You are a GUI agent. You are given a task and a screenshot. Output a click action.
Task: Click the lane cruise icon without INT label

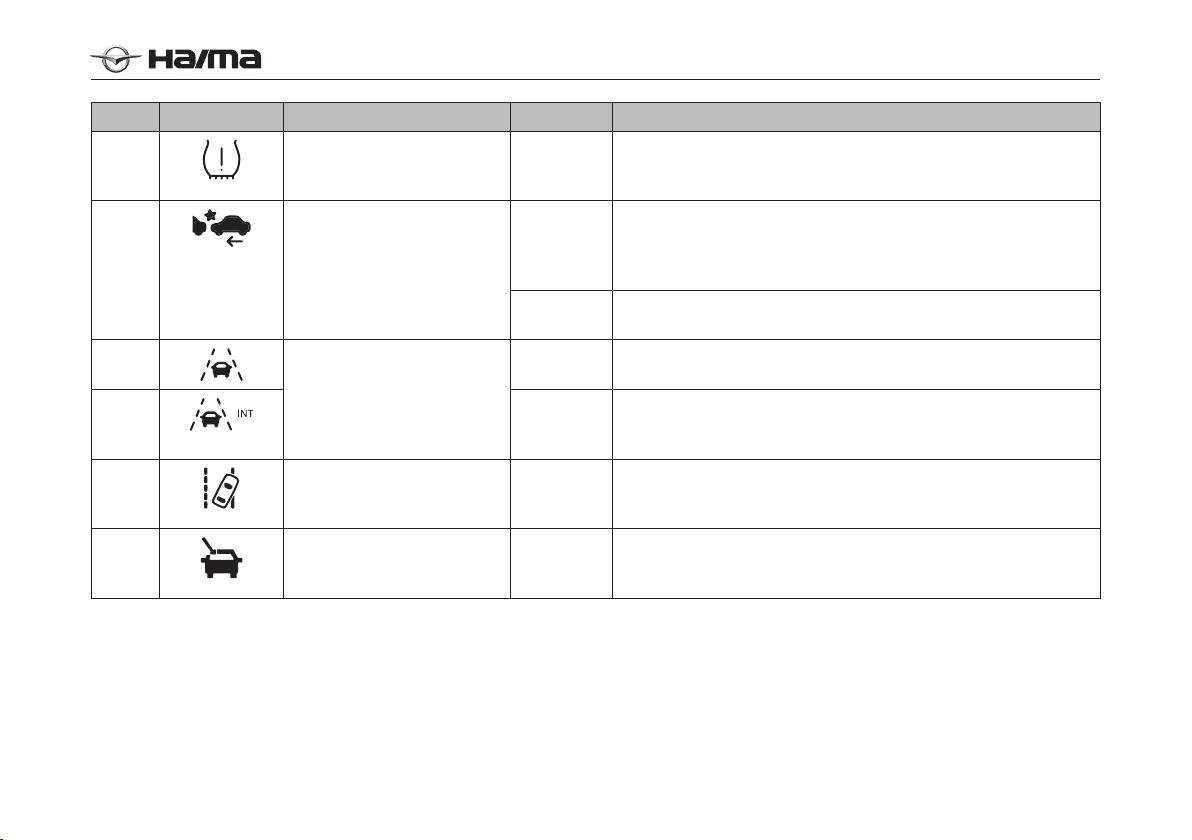coord(221,364)
